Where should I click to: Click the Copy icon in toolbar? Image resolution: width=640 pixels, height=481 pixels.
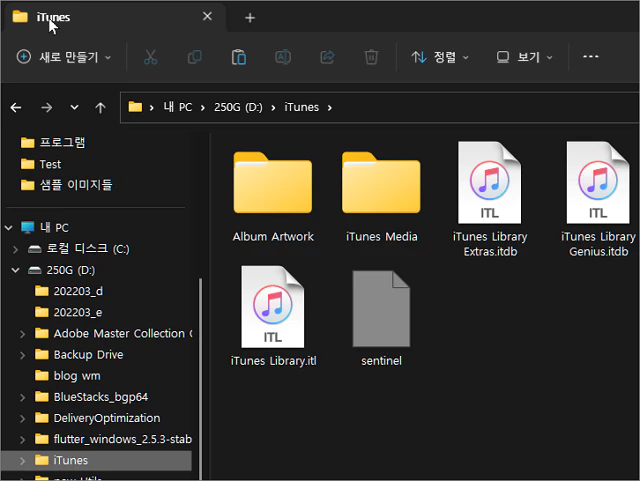click(195, 57)
